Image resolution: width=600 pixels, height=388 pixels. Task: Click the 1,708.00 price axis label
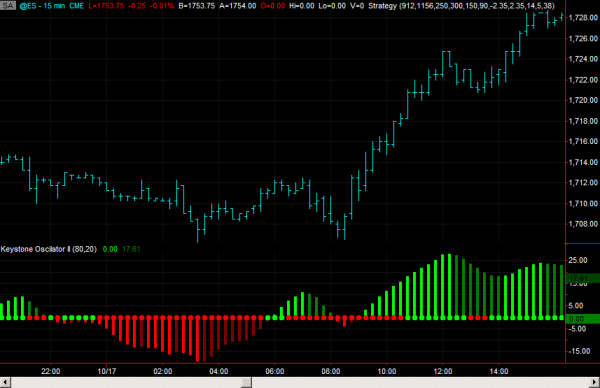(583, 224)
